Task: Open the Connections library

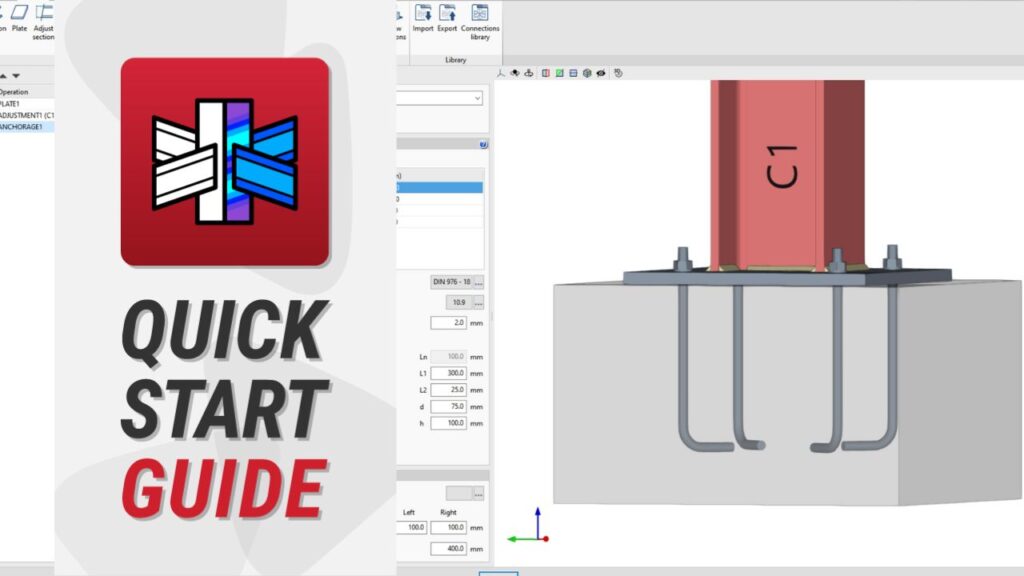Action: click(x=480, y=19)
